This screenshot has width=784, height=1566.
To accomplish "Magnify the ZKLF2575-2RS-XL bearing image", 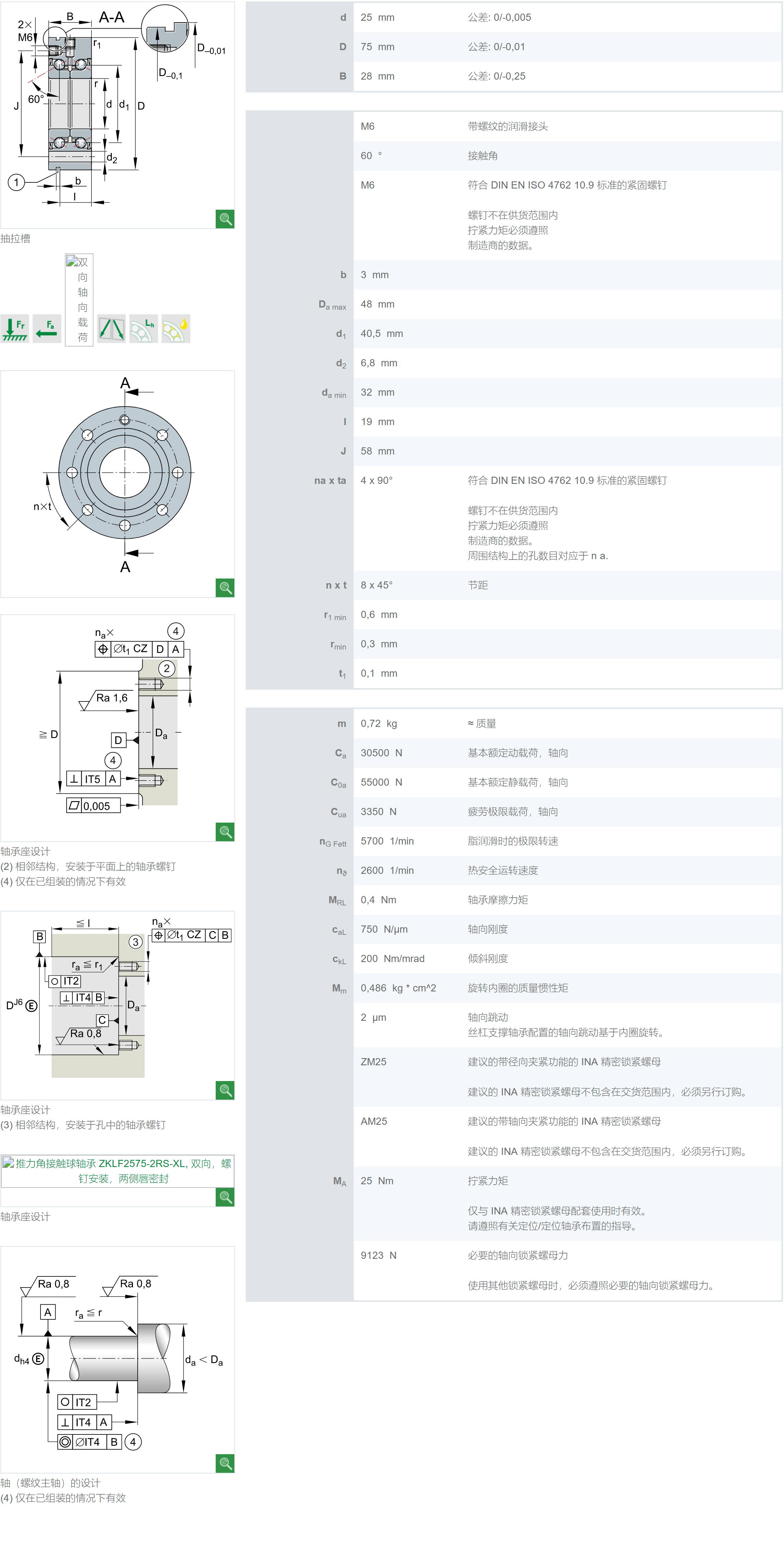I will 225,1197.
